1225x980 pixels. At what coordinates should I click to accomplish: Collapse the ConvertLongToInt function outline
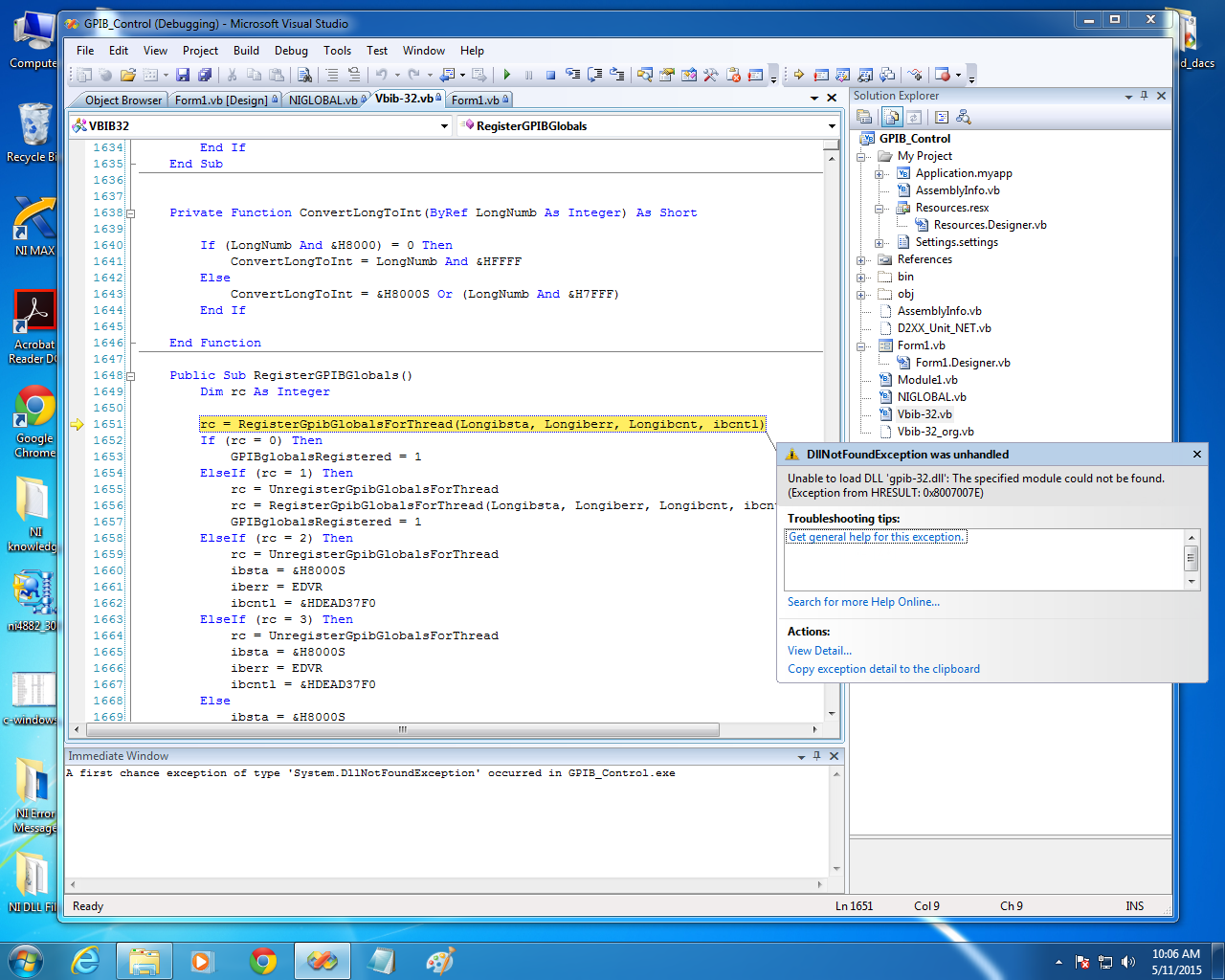coord(131,213)
